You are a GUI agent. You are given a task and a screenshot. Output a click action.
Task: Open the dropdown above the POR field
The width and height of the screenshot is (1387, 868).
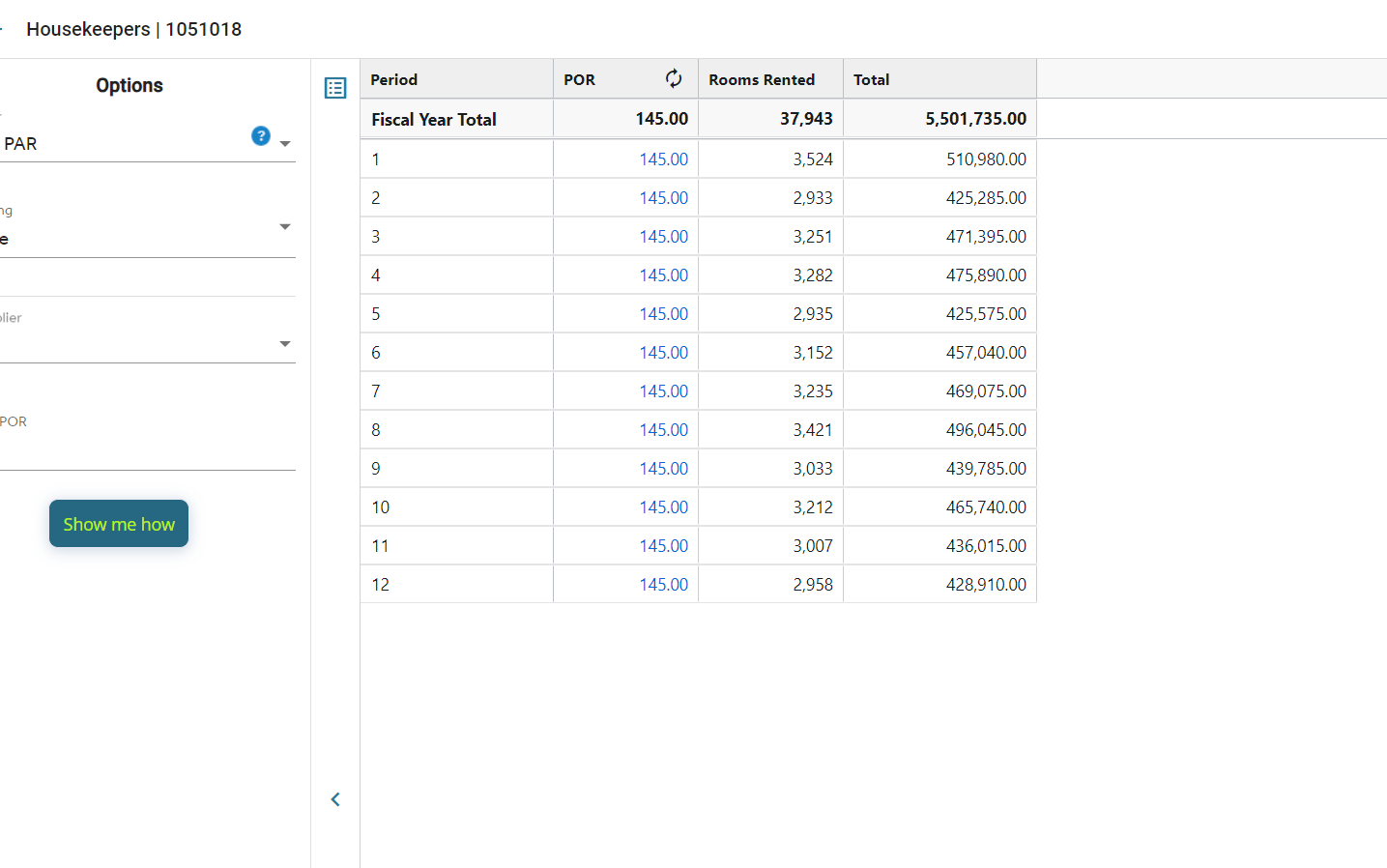coord(284,344)
